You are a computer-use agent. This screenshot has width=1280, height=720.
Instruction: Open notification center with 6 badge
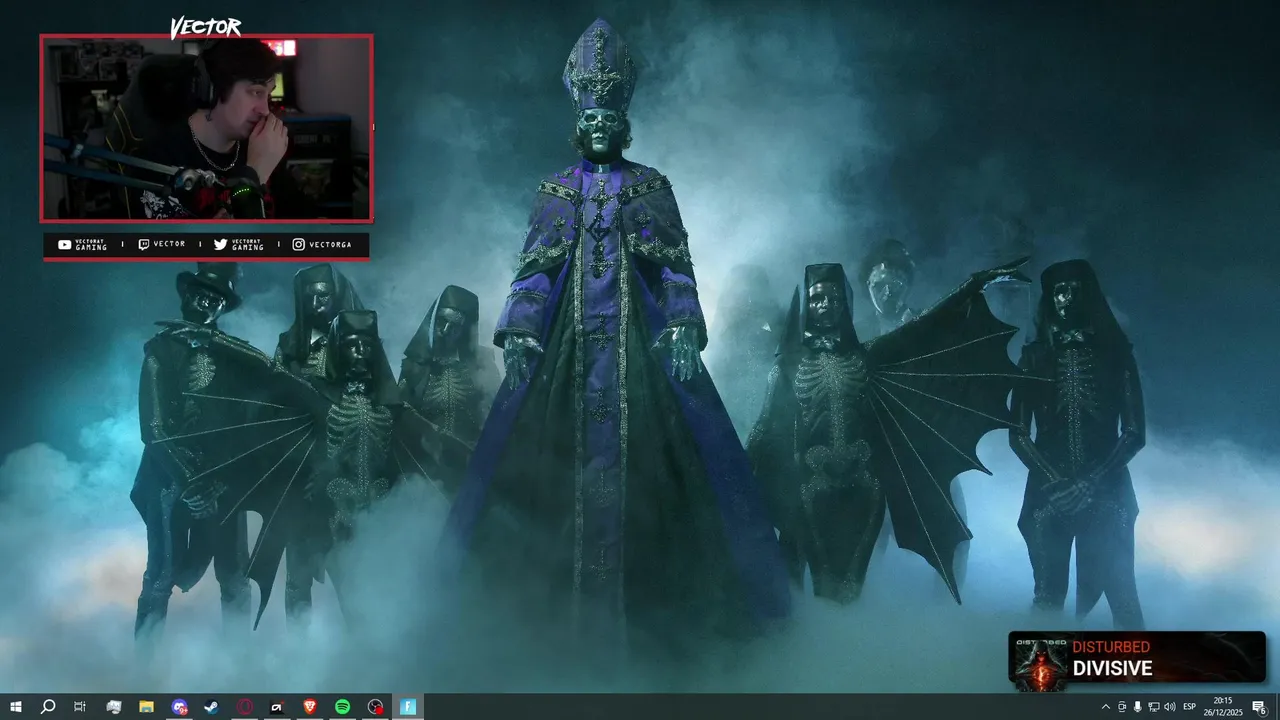click(1259, 707)
